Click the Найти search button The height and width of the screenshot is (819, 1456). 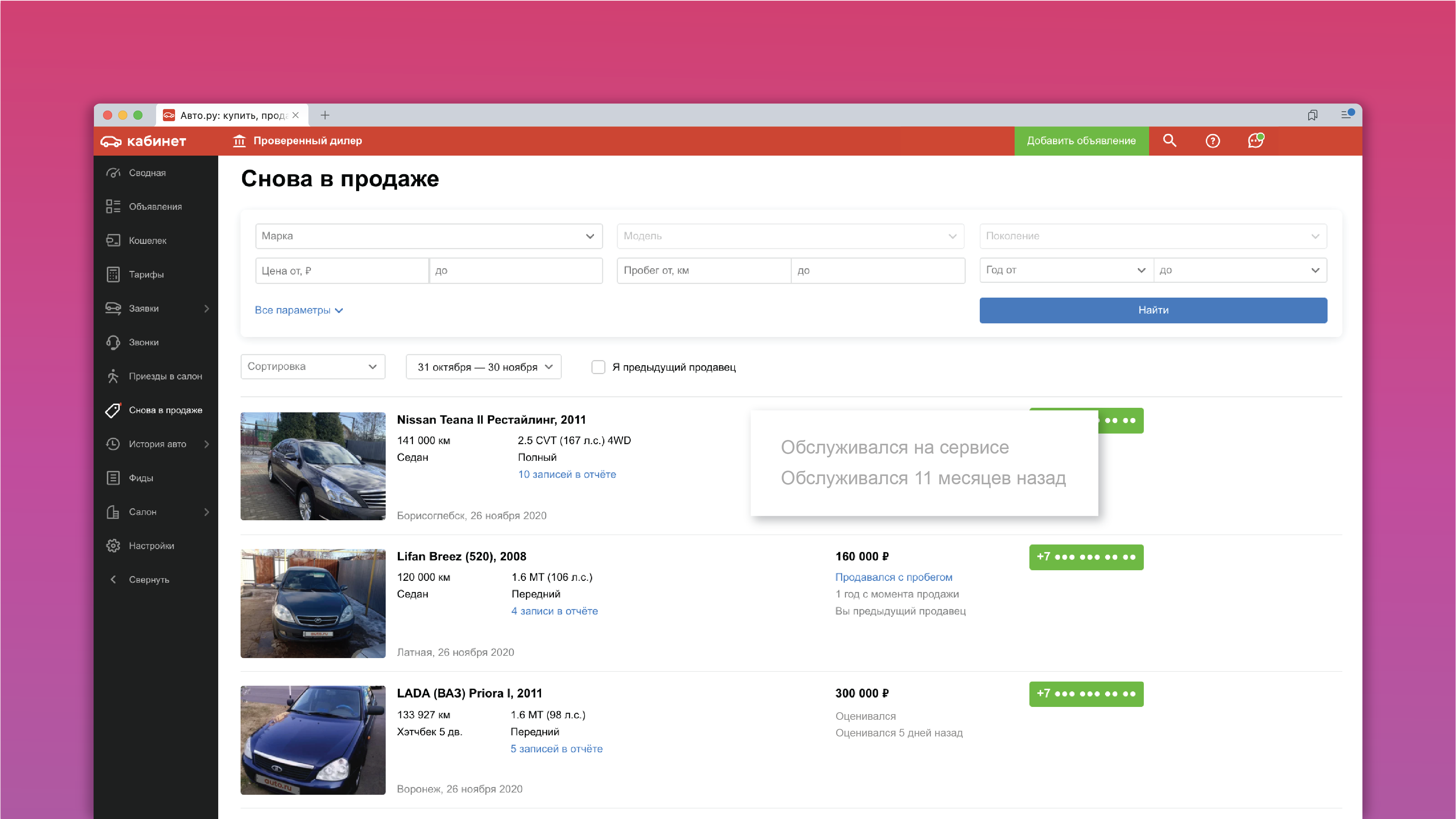1153,310
